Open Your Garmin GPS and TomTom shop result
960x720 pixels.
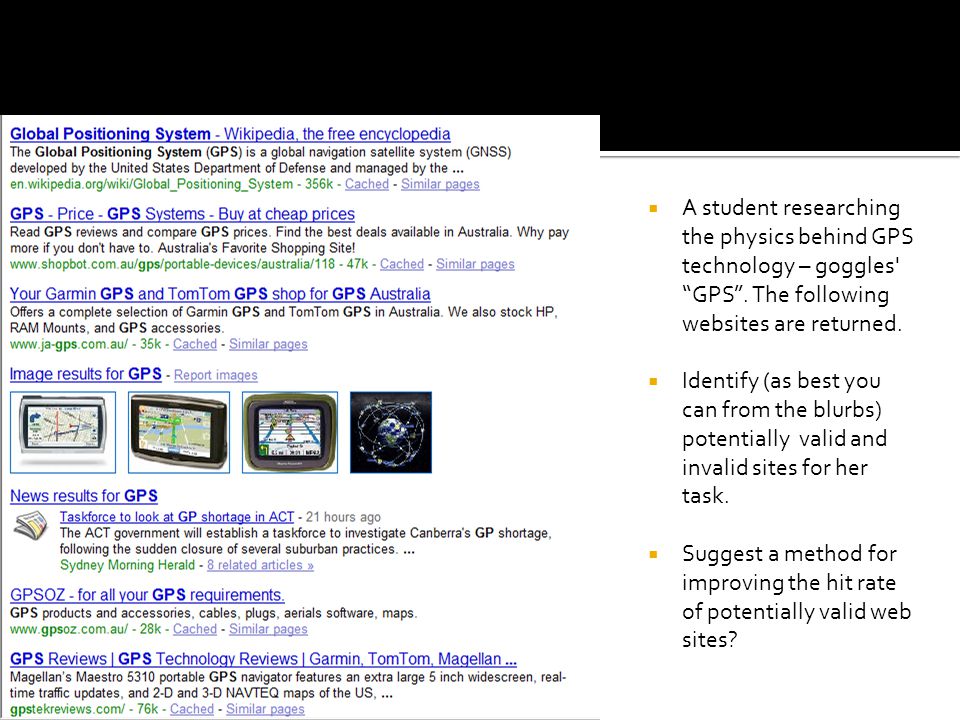[x=220, y=294]
